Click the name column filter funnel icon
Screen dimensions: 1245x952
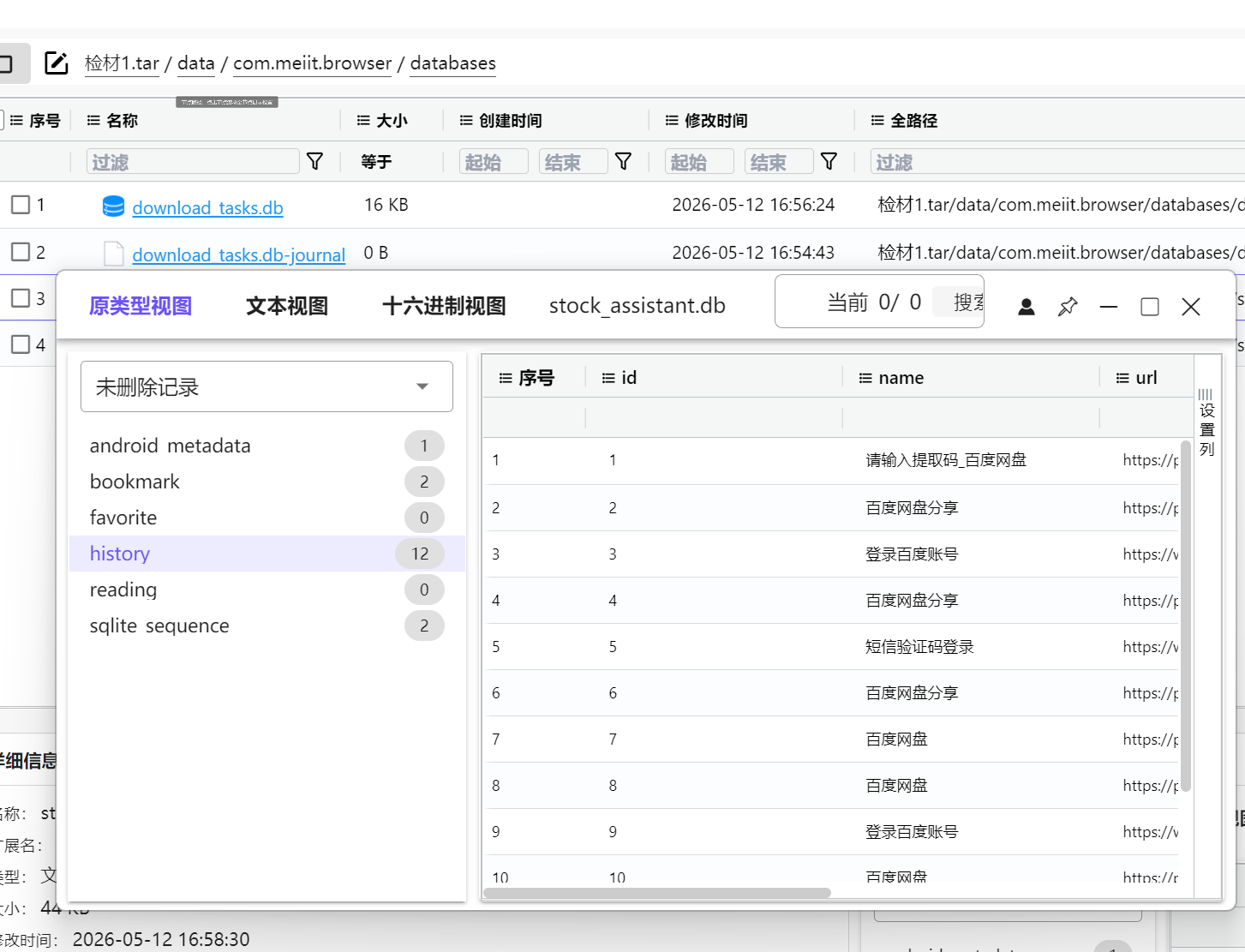314,162
